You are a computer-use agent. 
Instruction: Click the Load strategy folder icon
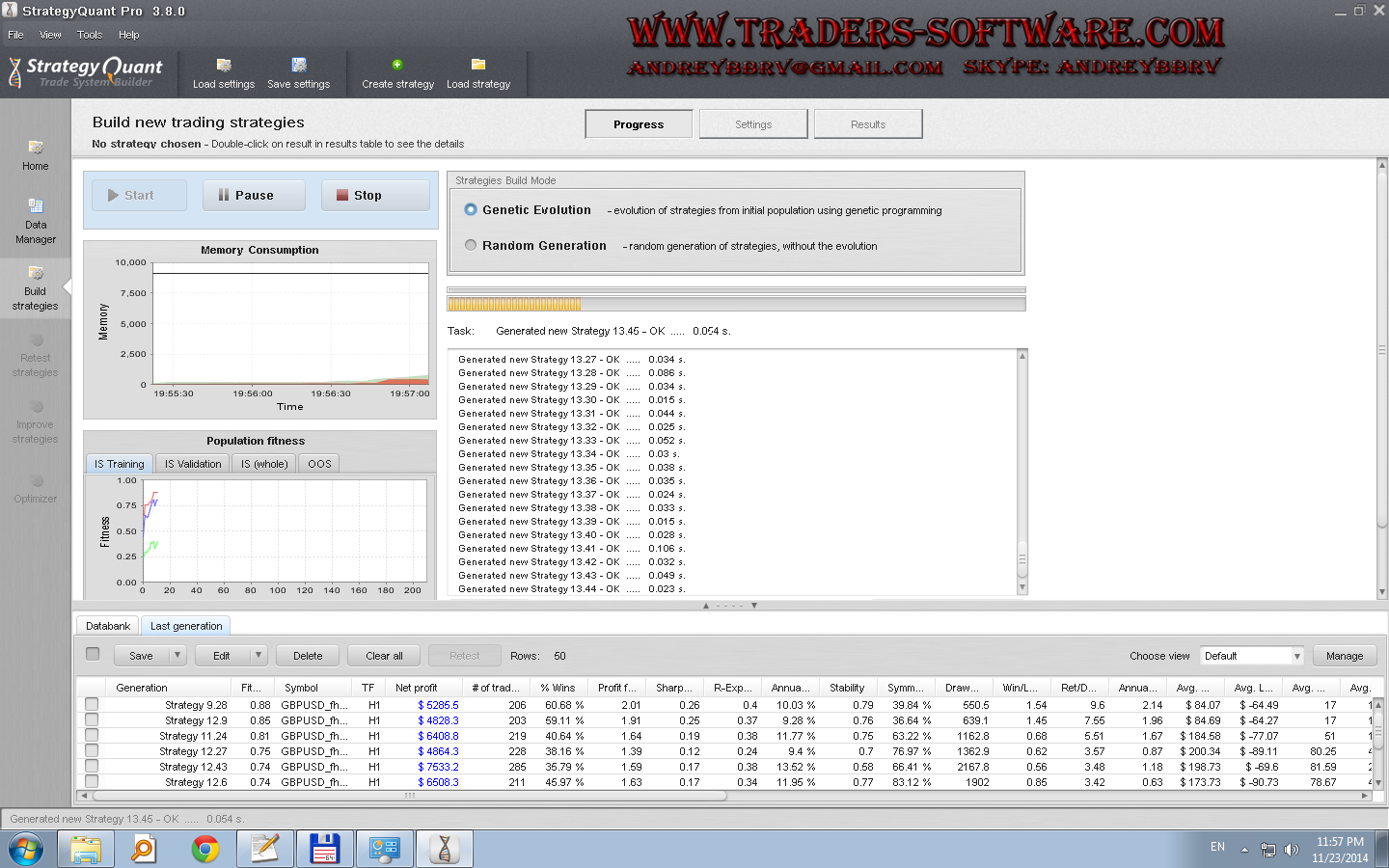click(x=477, y=66)
